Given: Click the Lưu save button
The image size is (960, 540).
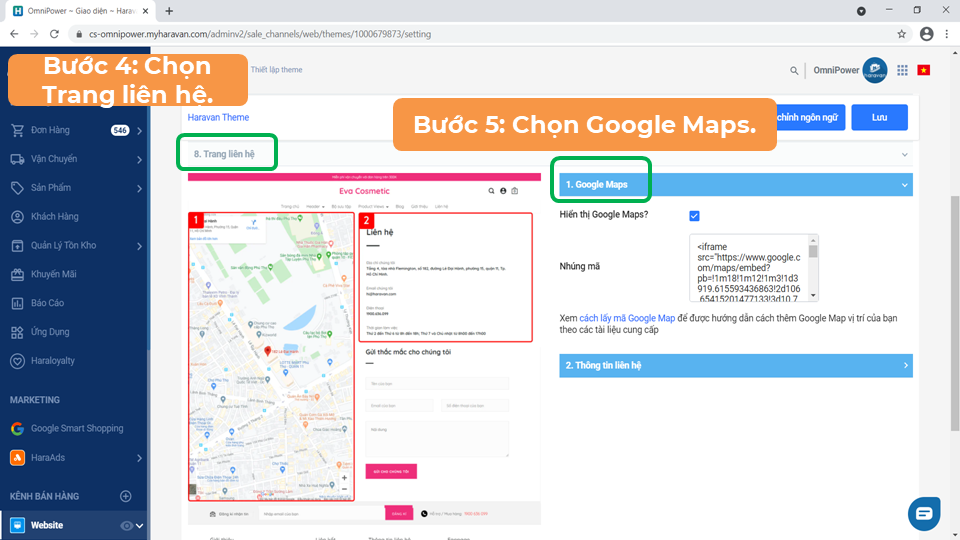Looking at the screenshot, I should (x=879, y=117).
